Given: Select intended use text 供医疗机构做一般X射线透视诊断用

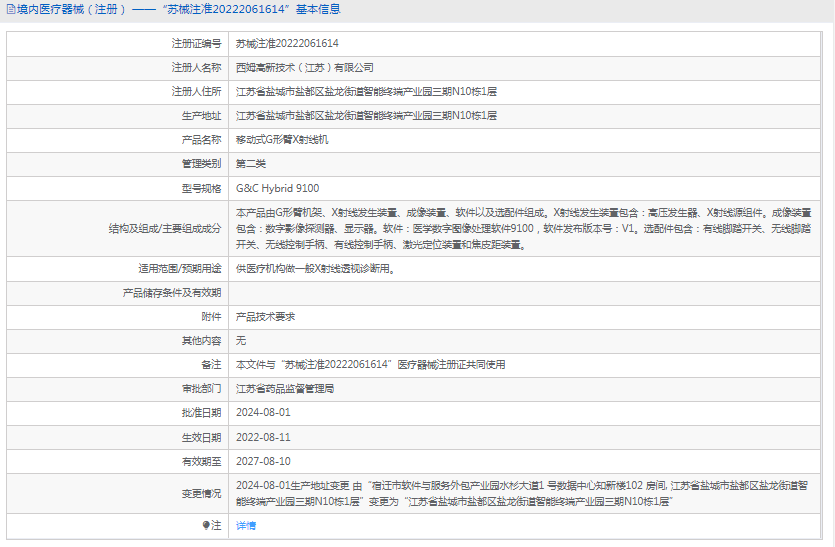Looking at the screenshot, I should click(316, 269).
